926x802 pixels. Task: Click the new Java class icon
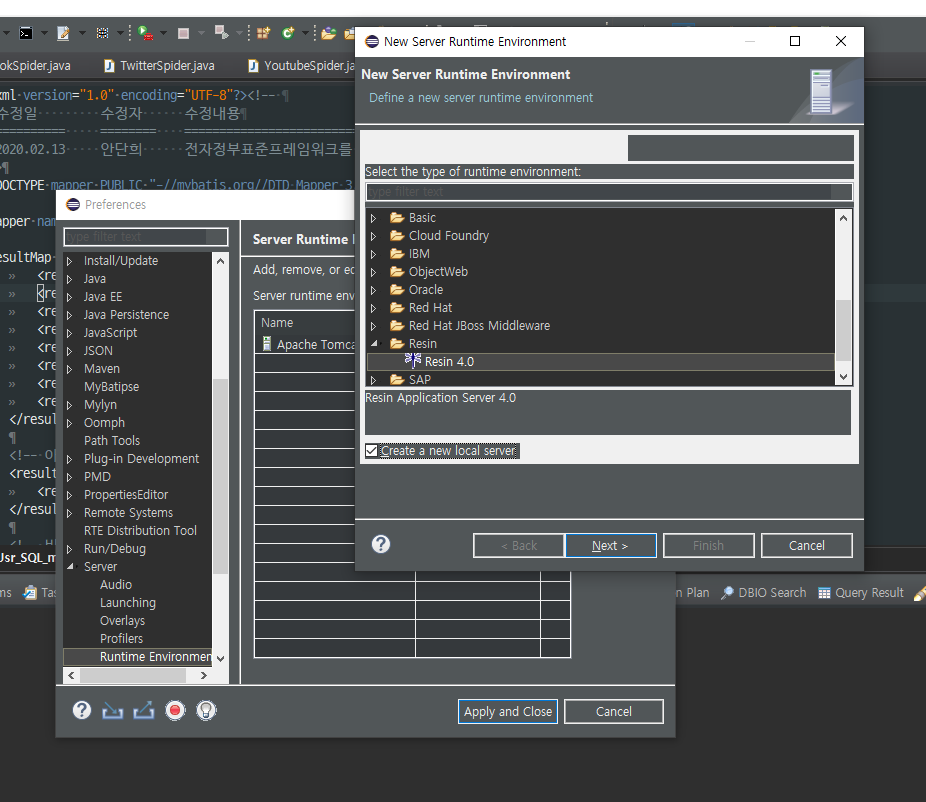288,33
